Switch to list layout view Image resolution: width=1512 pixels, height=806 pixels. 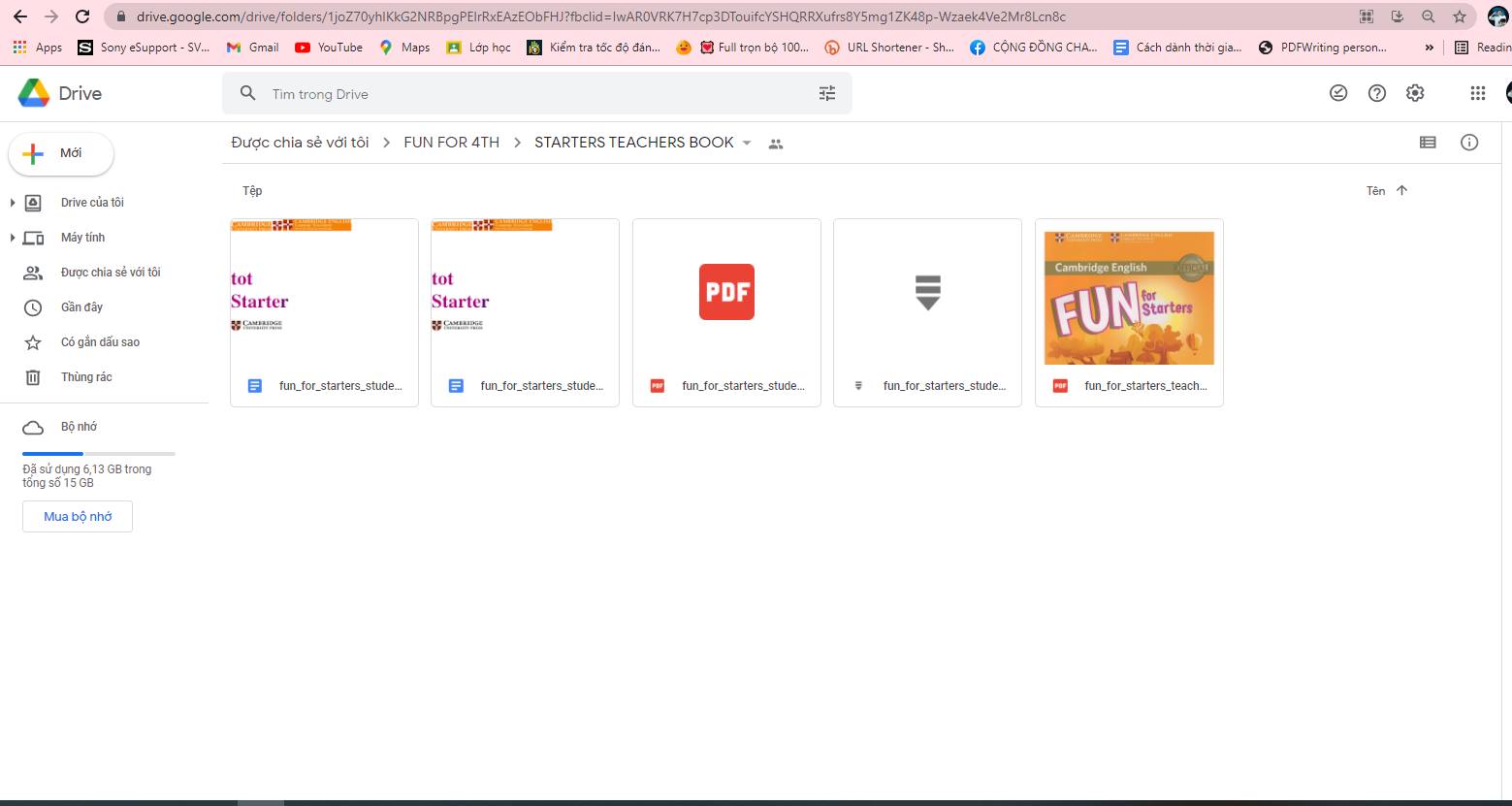pos(1428,143)
